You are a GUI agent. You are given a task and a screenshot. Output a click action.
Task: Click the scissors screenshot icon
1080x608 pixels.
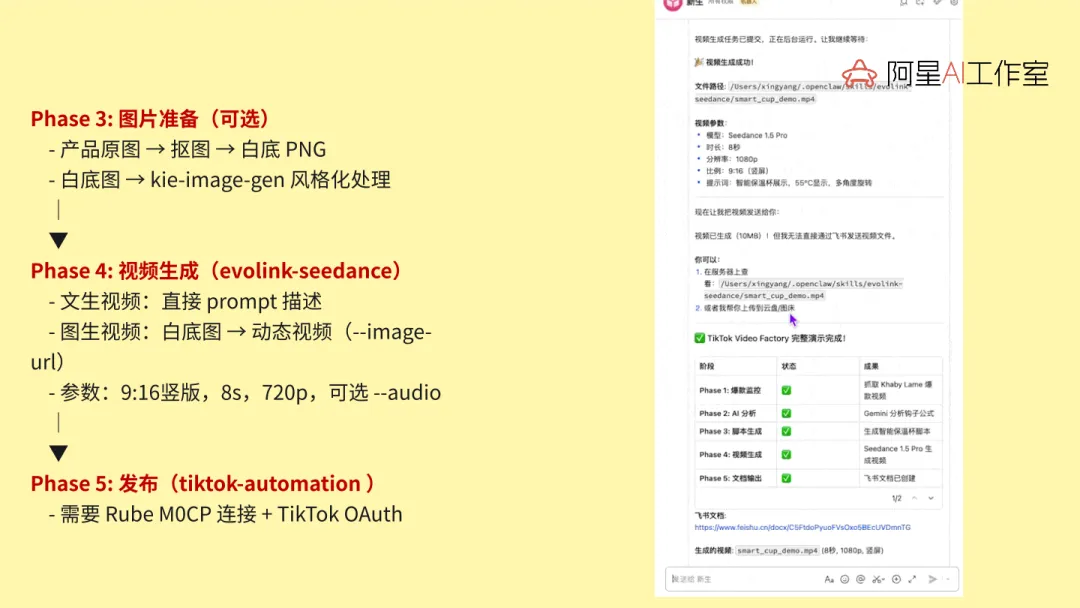tap(878, 580)
